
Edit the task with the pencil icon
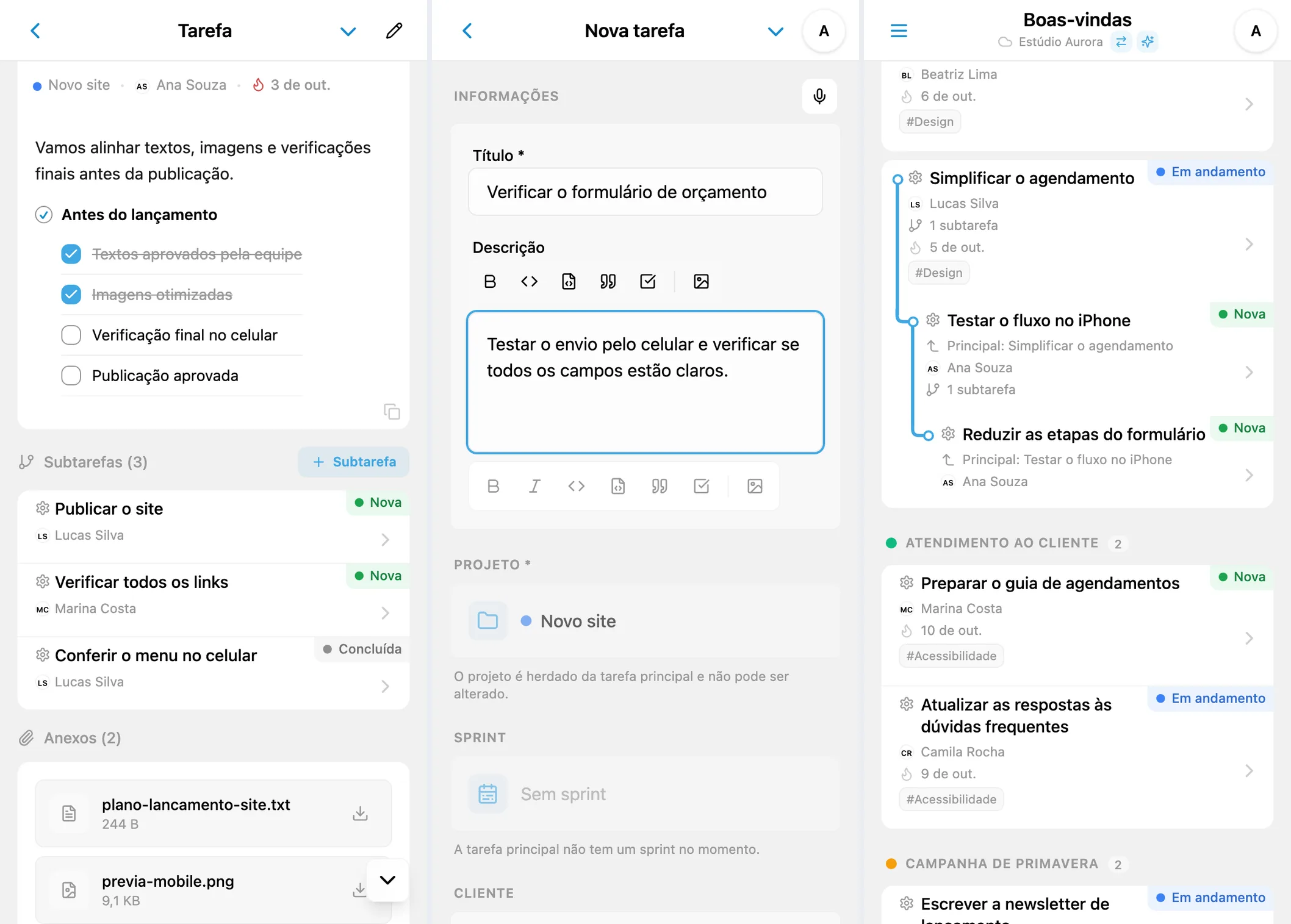[394, 30]
